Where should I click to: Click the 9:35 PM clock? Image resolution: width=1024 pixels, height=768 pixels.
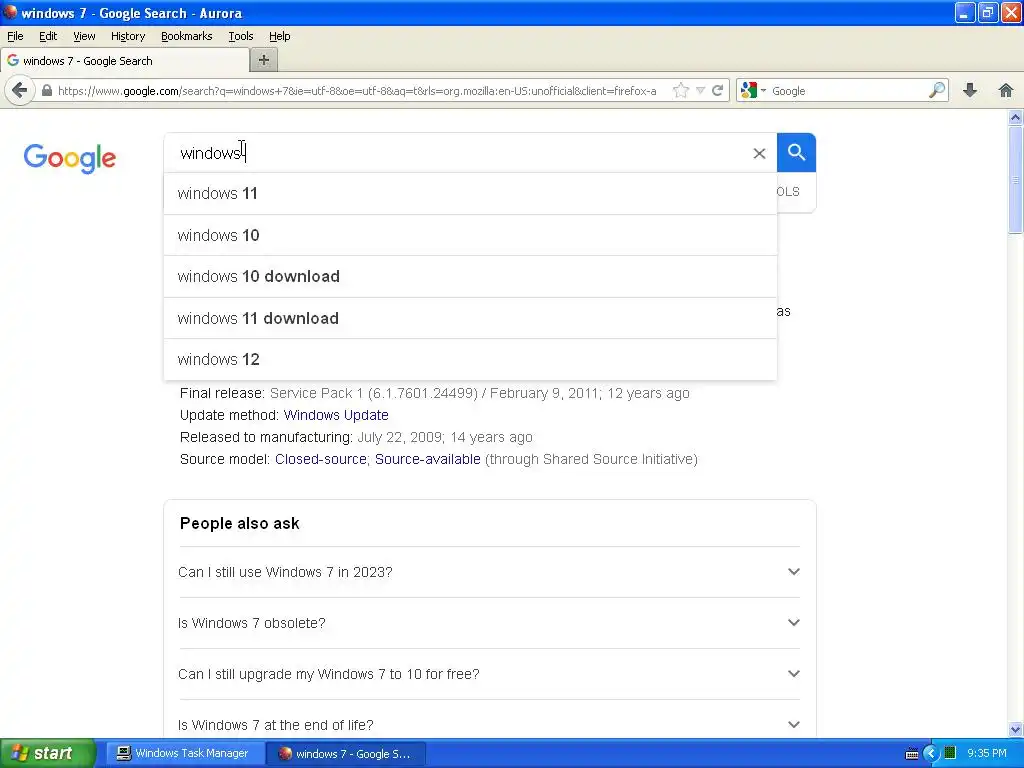tap(987, 753)
